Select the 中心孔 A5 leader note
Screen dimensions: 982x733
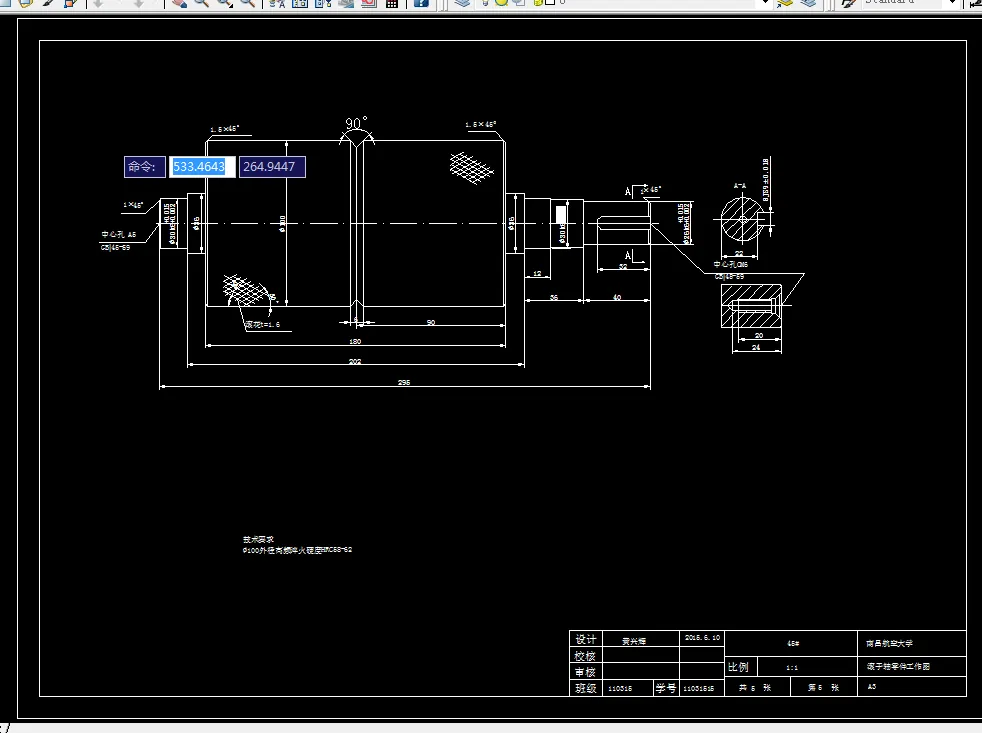click(119, 234)
